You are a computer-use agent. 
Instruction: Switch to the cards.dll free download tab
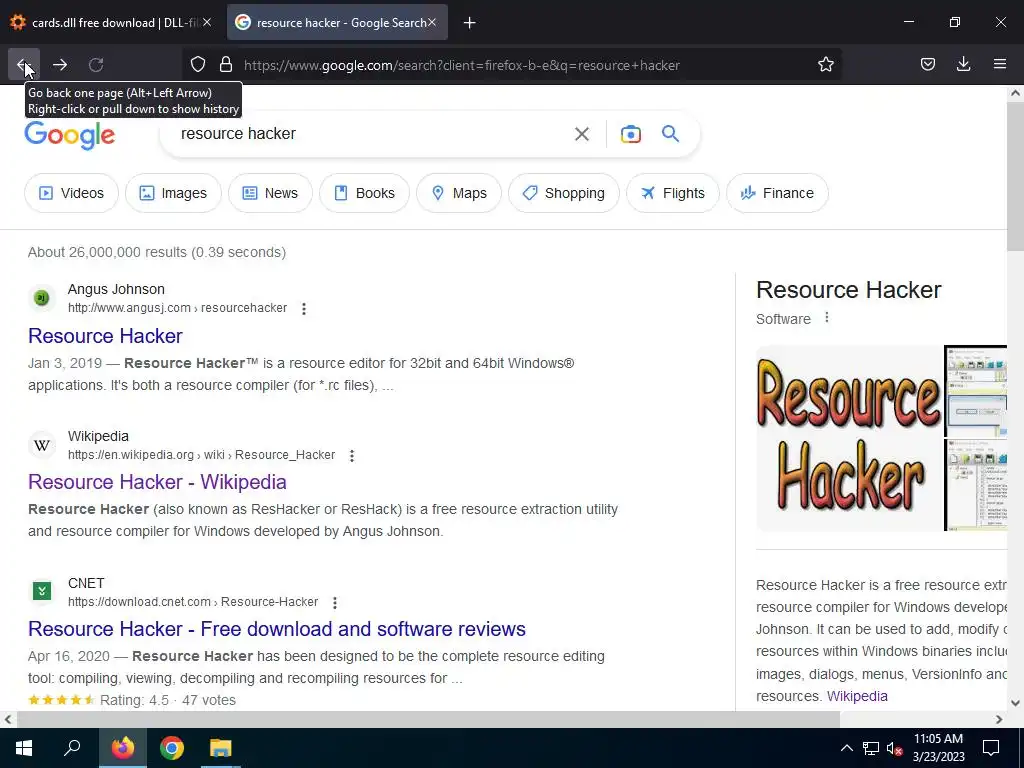(x=112, y=23)
